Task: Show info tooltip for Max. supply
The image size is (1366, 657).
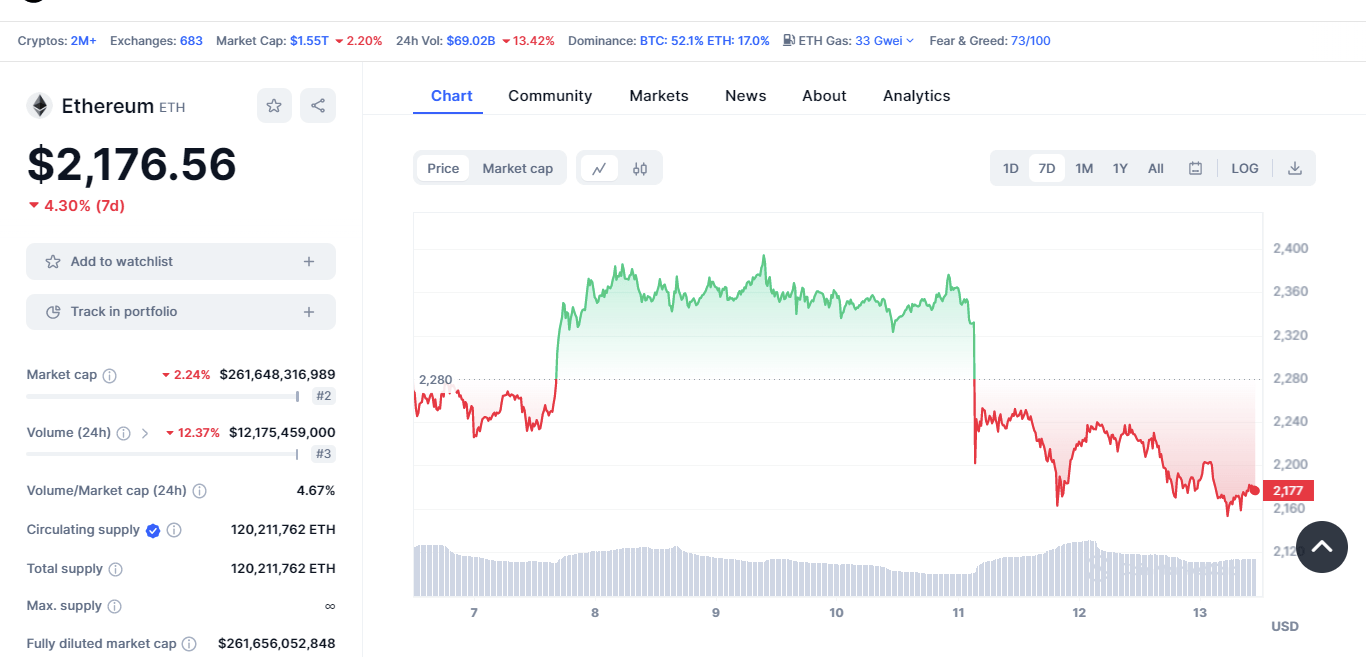Action: point(114,607)
